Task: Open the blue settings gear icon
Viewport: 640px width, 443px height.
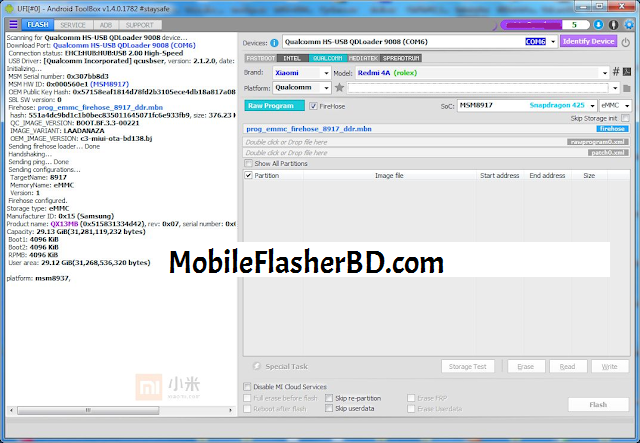Action: click(x=629, y=25)
